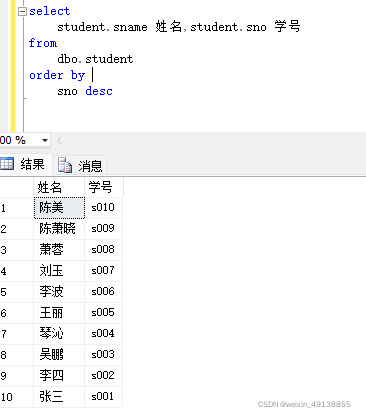Viewport: 366px width, 417px height.
Task: Select the cell s010
Action: tap(103, 208)
